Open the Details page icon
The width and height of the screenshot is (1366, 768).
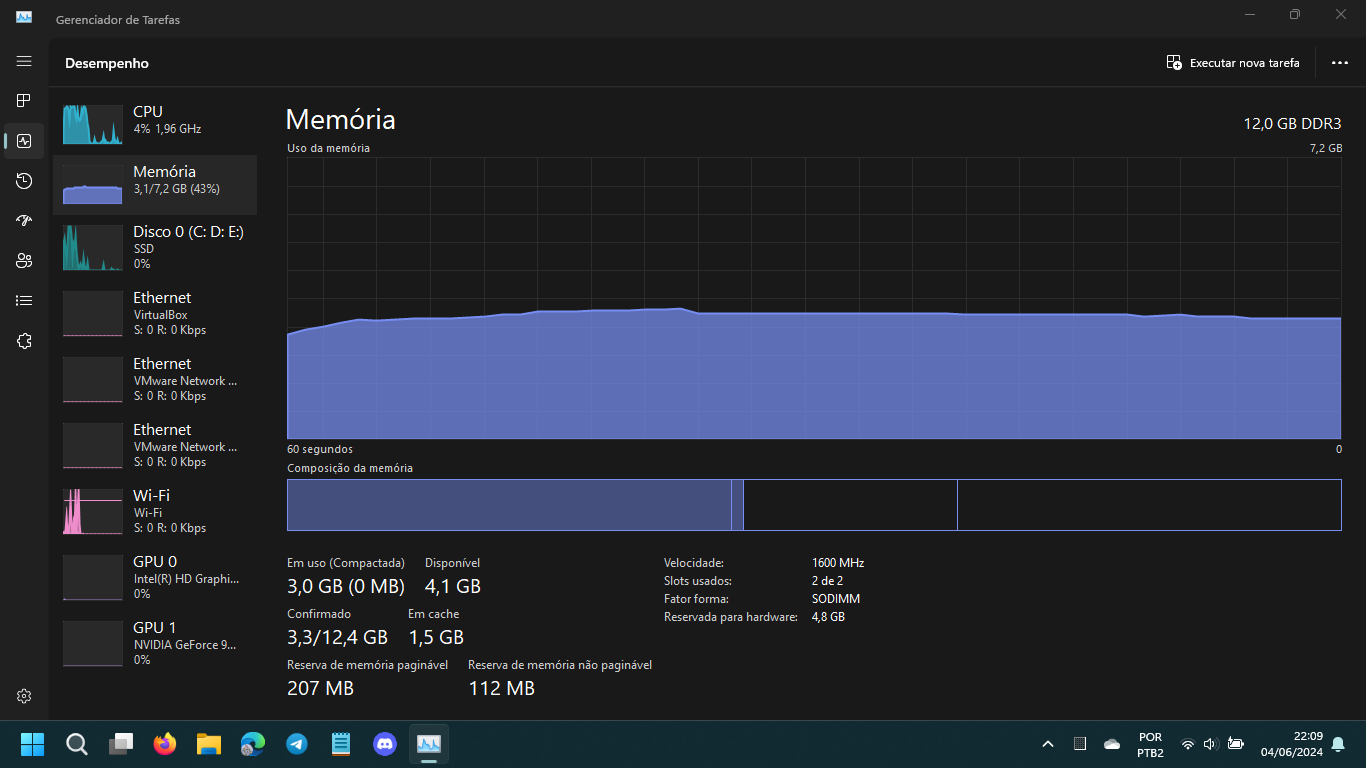click(x=24, y=301)
